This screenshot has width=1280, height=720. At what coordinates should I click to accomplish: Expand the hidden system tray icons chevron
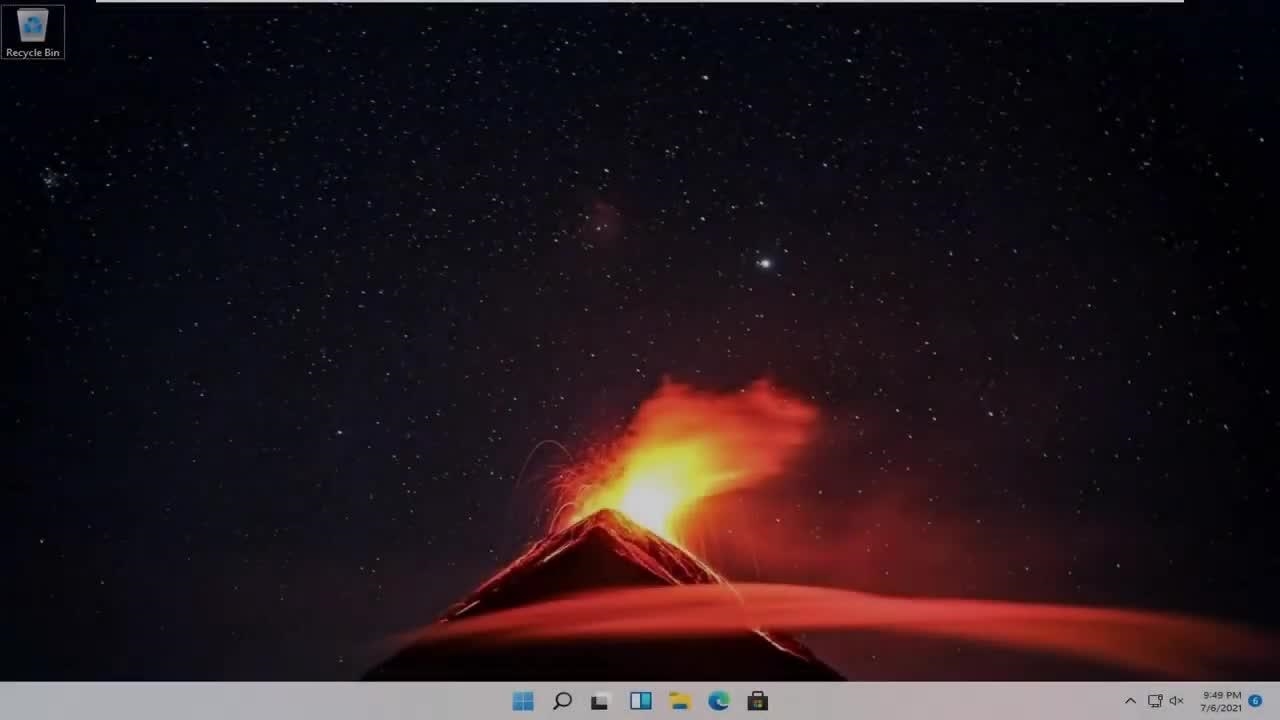[x=1130, y=701]
